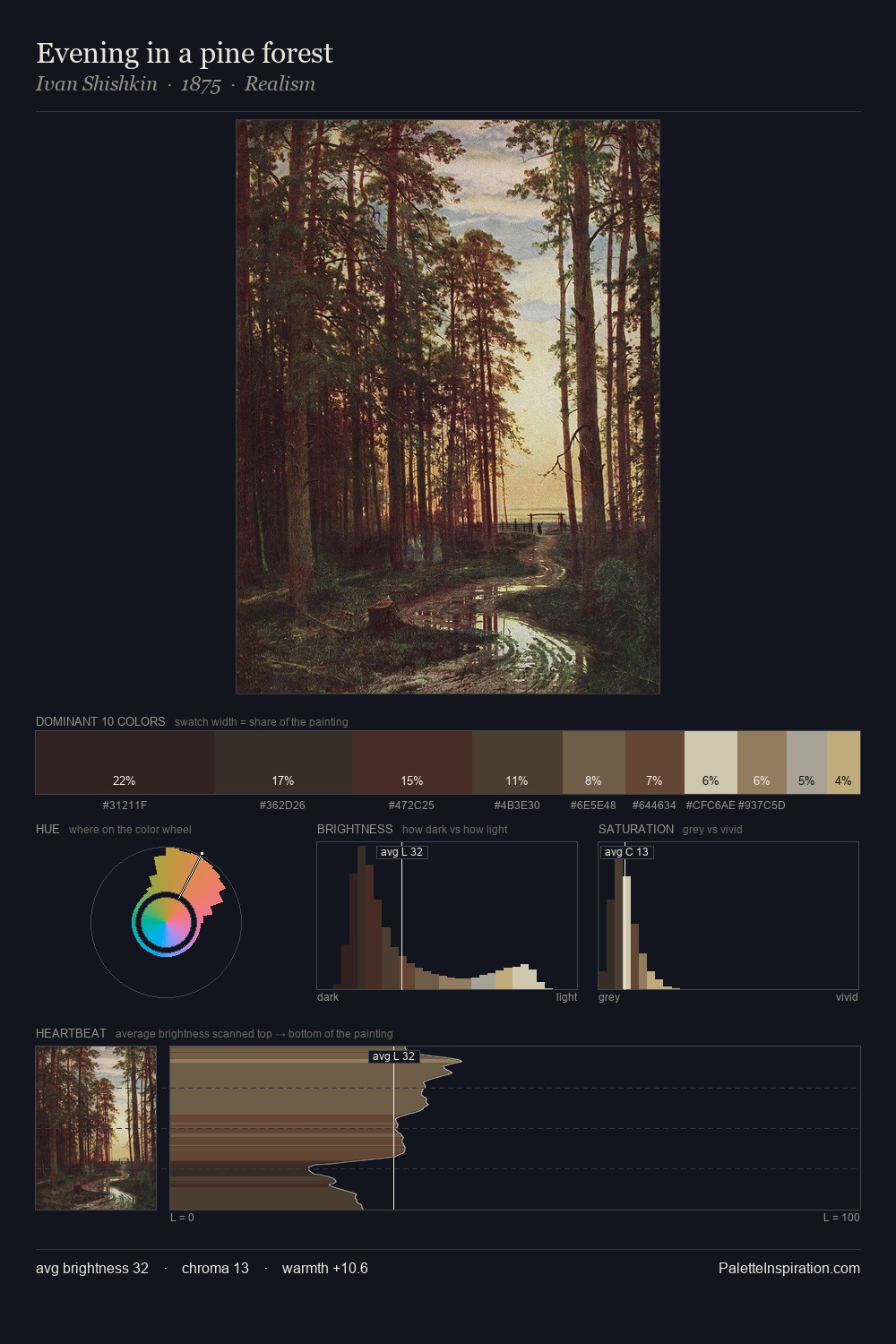The height and width of the screenshot is (1344, 896).
Task: Click the HEARTBEAT section heading
Action: click(71, 1033)
